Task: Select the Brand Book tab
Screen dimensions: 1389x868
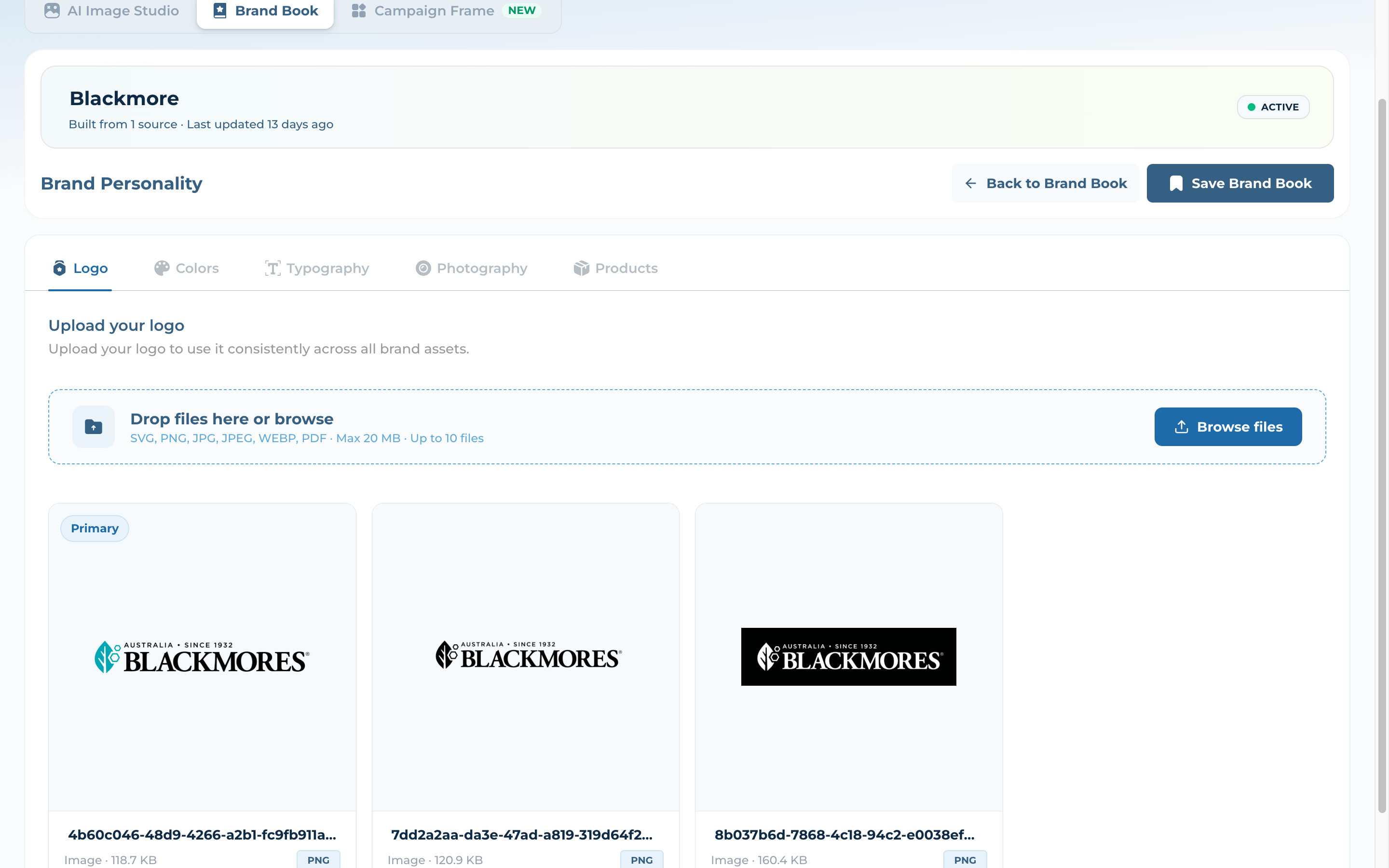Action: [265, 11]
